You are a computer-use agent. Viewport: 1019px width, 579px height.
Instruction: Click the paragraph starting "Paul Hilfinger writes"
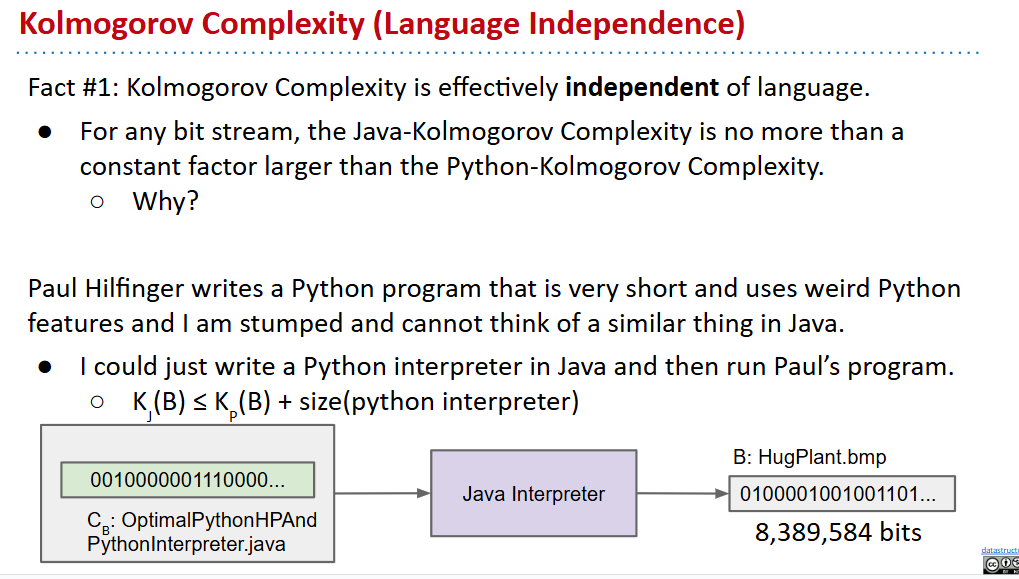click(494, 306)
